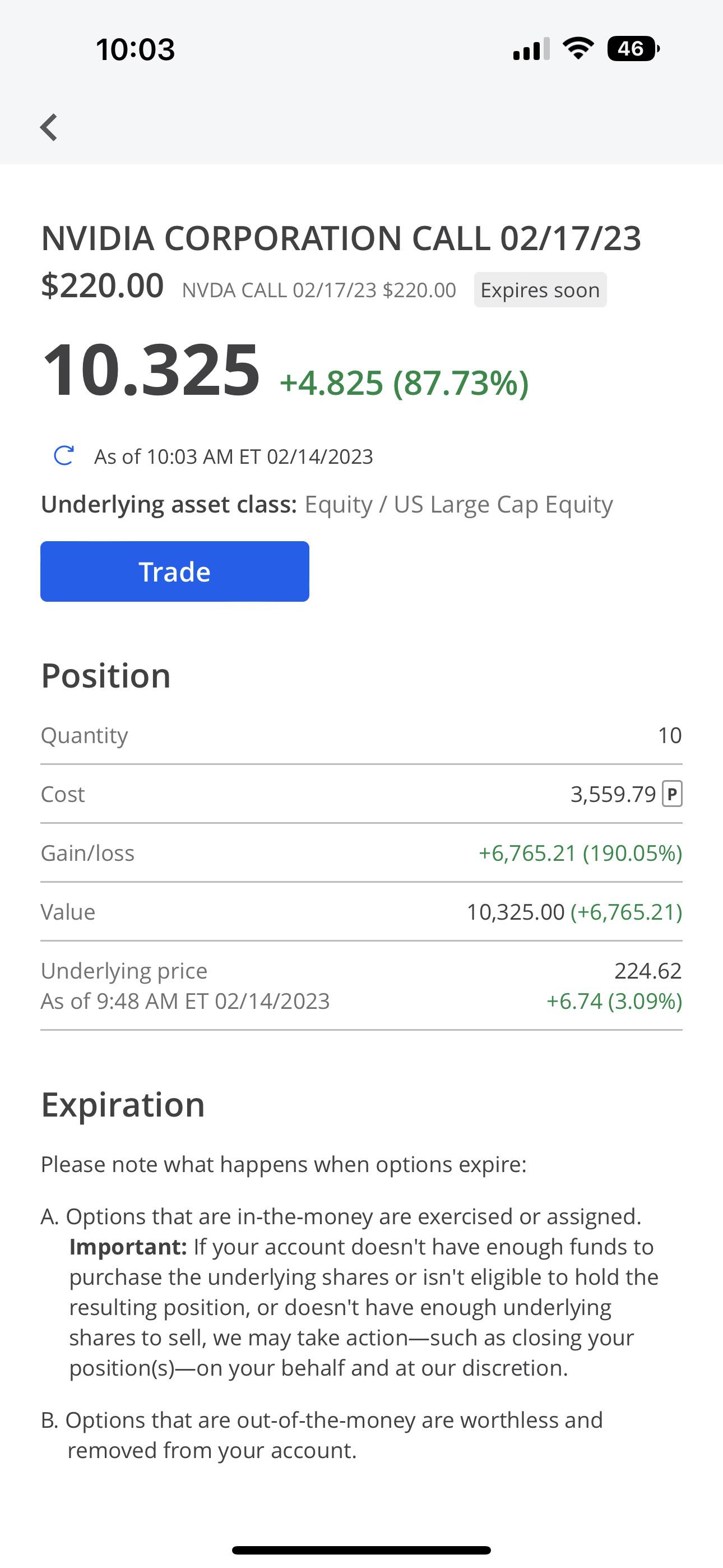Tap the Expires soon badge

540,290
